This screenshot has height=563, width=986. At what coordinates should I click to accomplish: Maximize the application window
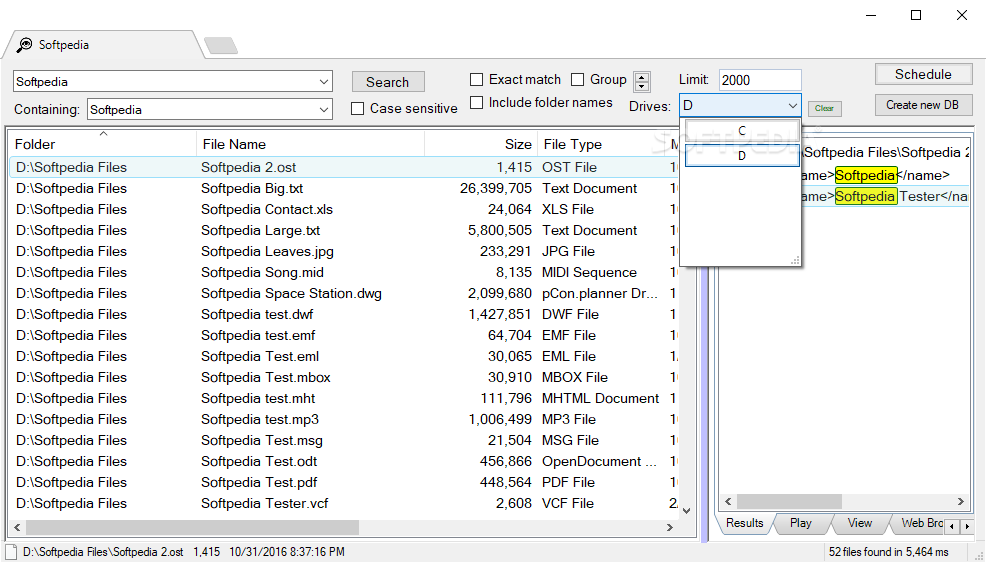click(x=916, y=15)
